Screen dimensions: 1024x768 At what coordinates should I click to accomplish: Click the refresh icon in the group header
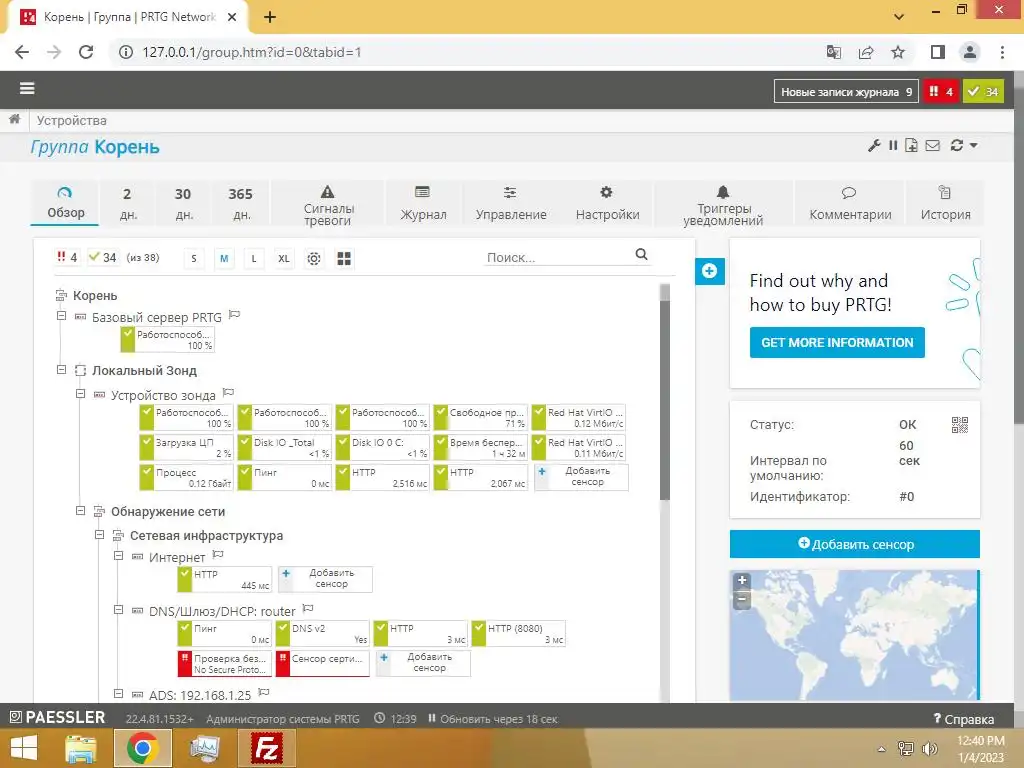(x=957, y=145)
